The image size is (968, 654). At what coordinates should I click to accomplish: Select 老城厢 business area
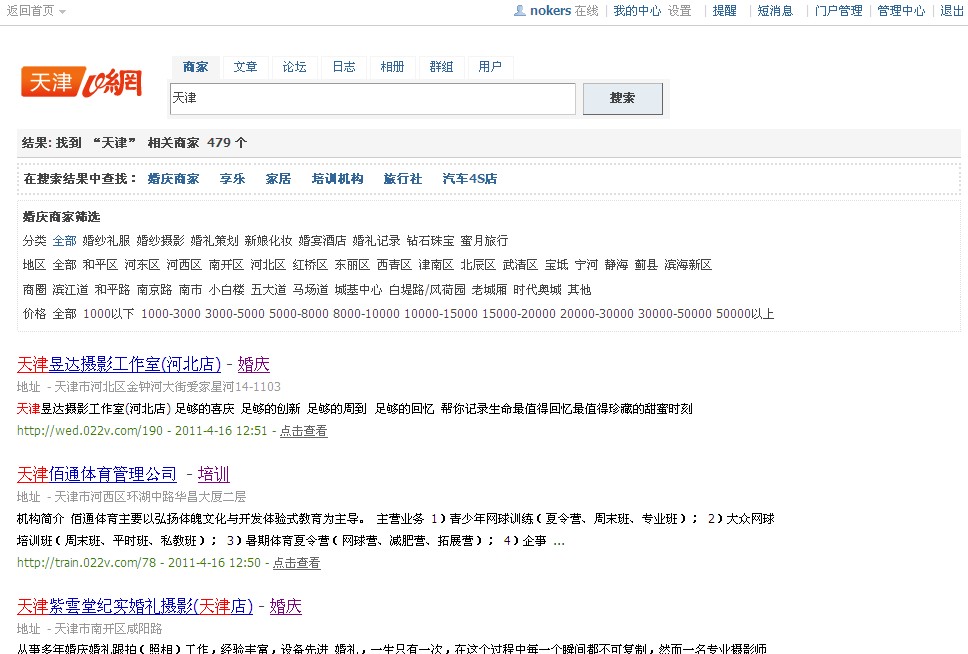click(x=490, y=290)
